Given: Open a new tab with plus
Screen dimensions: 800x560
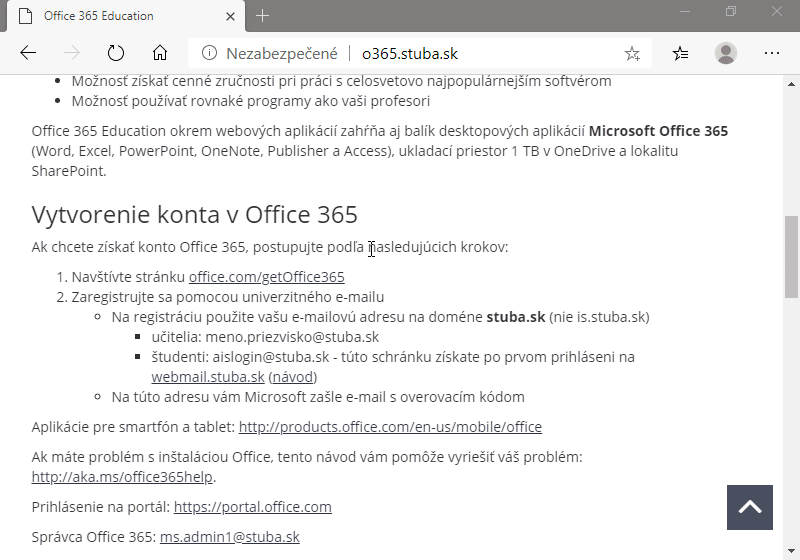Looking at the screenshot, I should tap(262, 16).
